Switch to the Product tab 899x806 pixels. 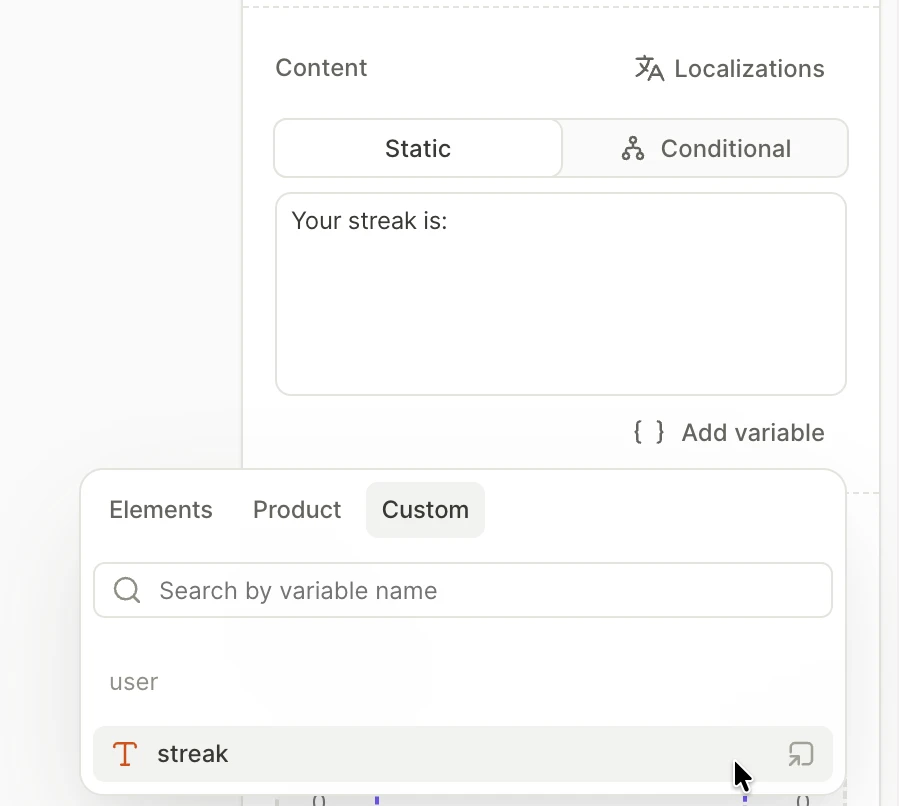[x=297, y=510]
